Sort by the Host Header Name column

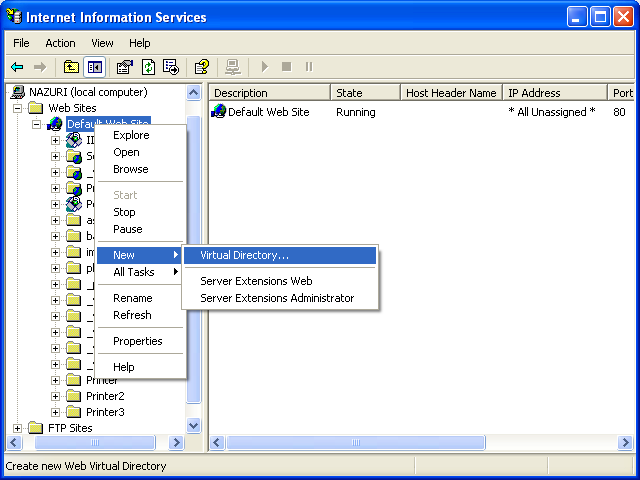451,93
